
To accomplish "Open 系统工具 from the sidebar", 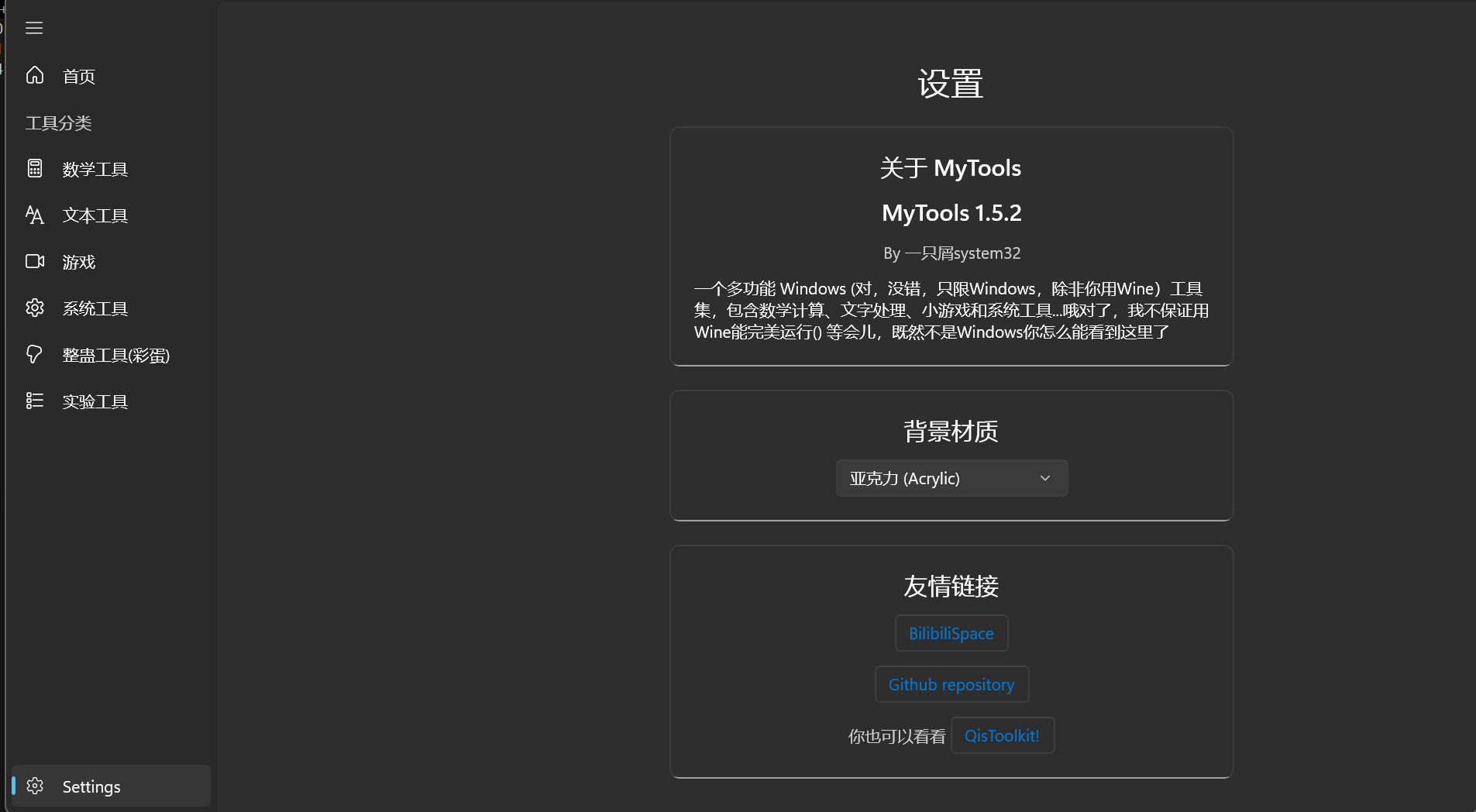I will pyautogui.click(x=111, y=308).
